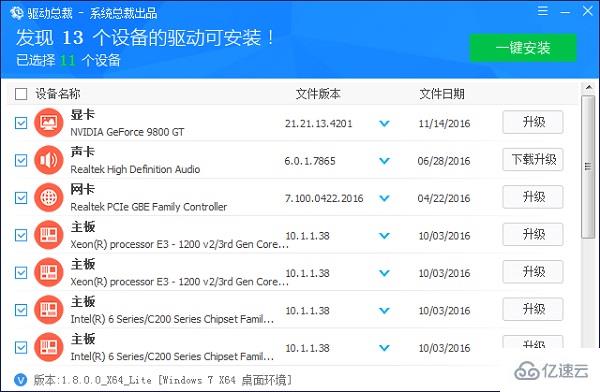Click the green 一键安装 button

523,48
